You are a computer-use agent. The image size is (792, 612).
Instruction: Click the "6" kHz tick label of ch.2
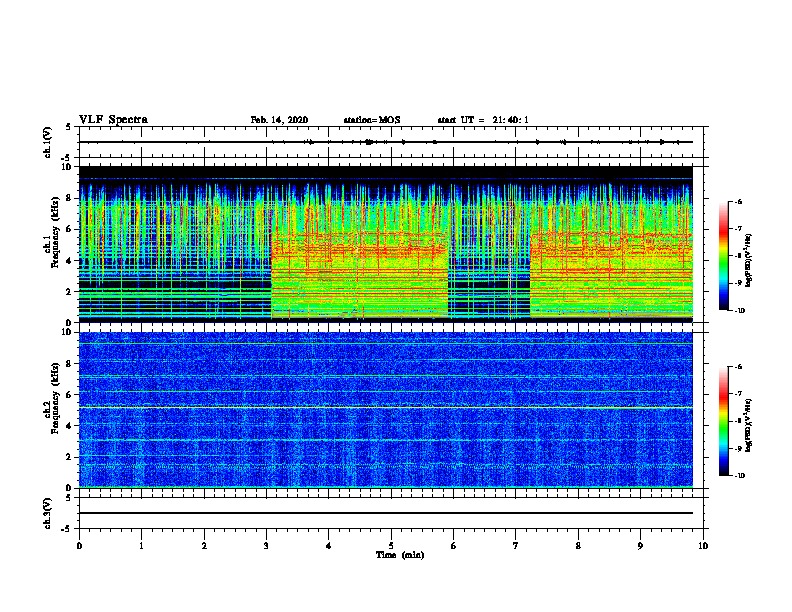tap(69, 394)
